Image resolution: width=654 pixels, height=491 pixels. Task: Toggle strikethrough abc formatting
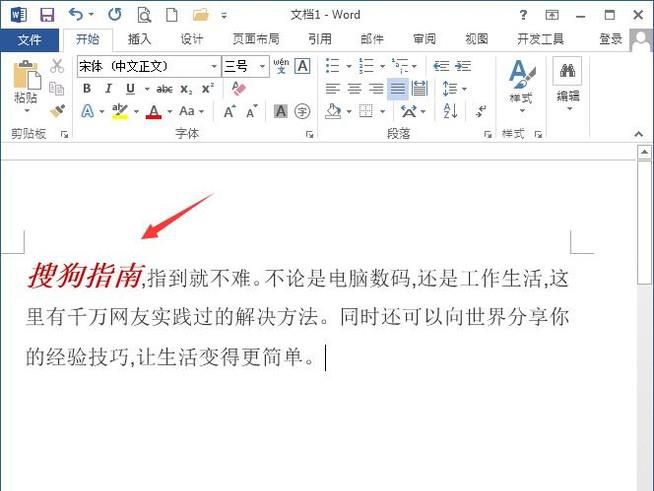pyautogui.click(x=164, y=88)
